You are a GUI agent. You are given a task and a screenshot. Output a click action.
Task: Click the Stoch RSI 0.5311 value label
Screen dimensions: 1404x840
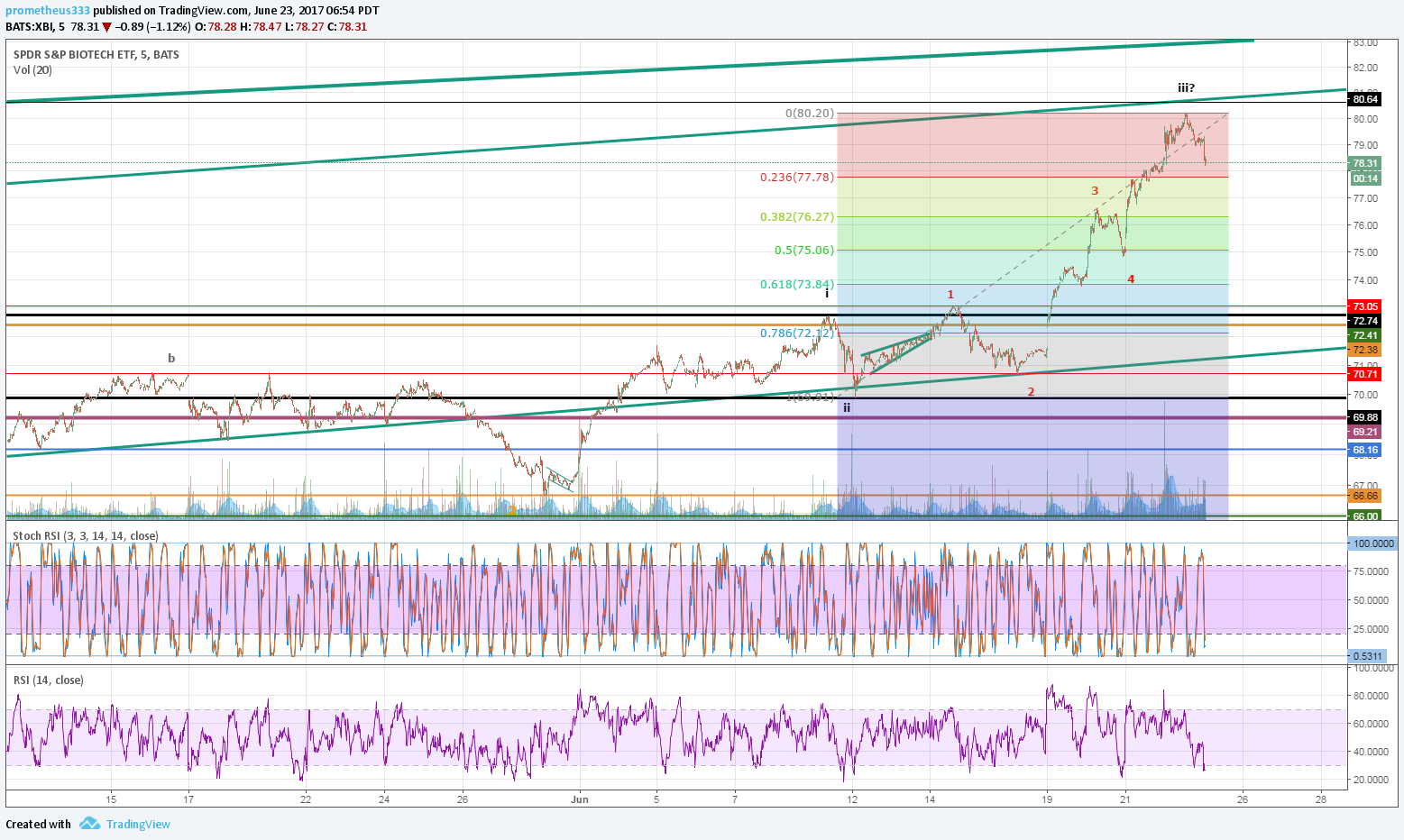coord(1365,656)
